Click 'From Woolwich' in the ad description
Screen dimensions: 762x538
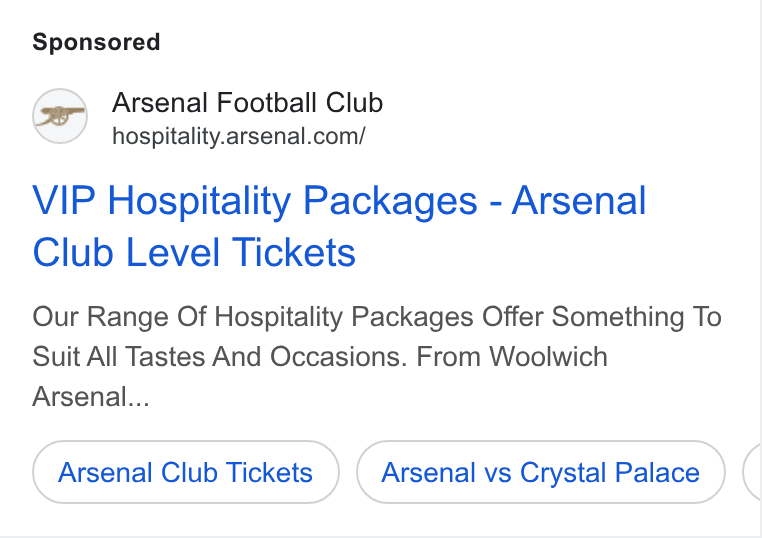click(x=512, y=357)
